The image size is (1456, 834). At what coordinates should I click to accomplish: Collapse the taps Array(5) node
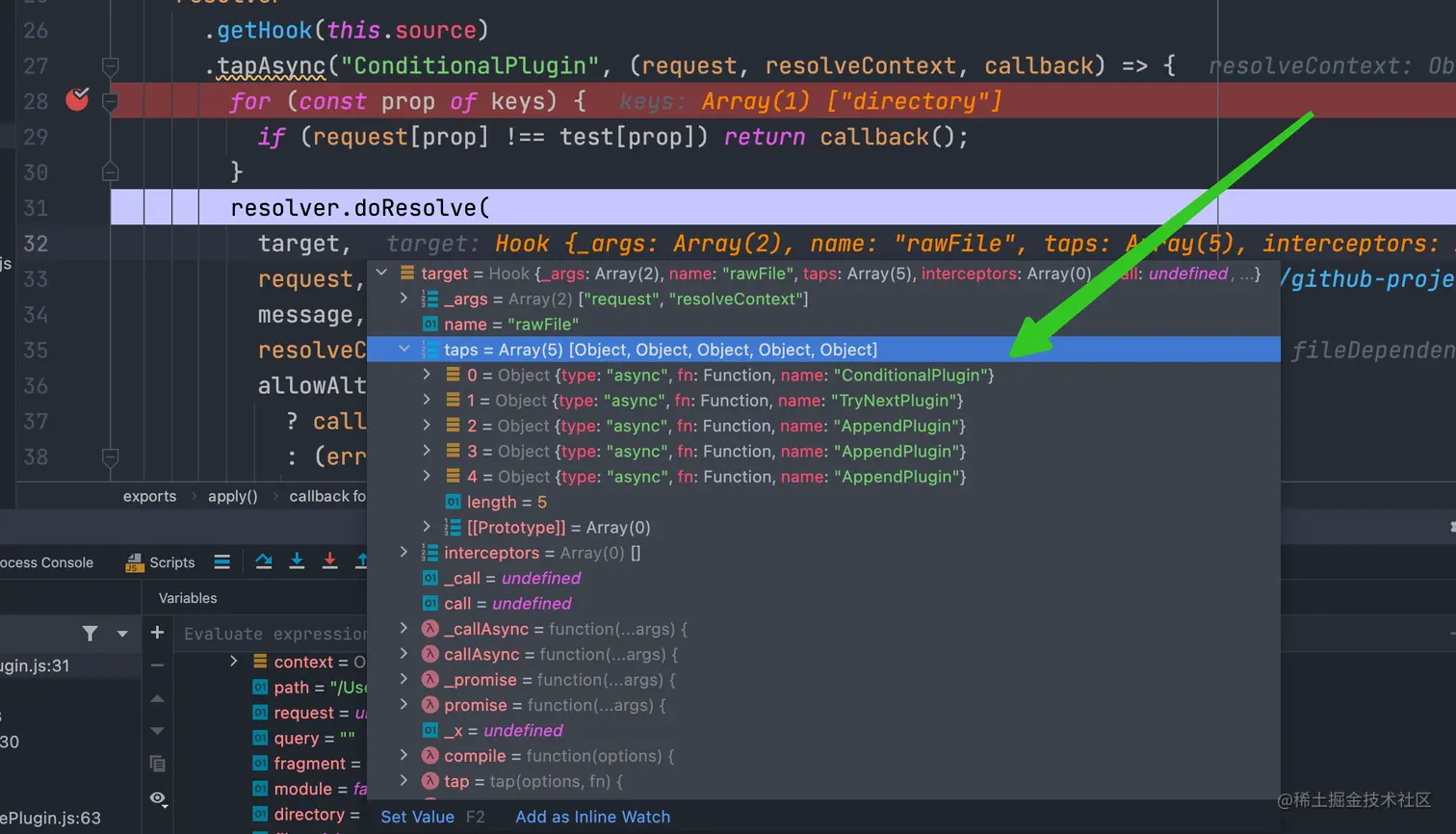click(404, 350)
